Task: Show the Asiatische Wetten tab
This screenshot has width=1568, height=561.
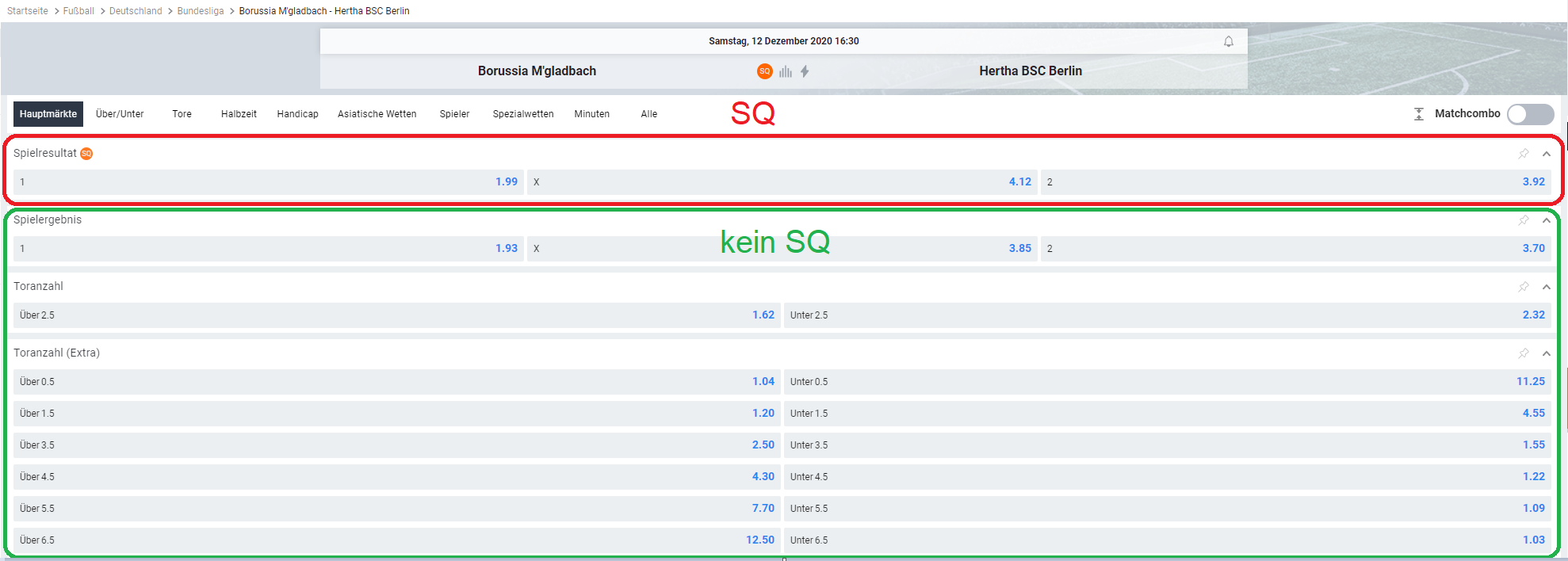Action: (x=377, y=114)
